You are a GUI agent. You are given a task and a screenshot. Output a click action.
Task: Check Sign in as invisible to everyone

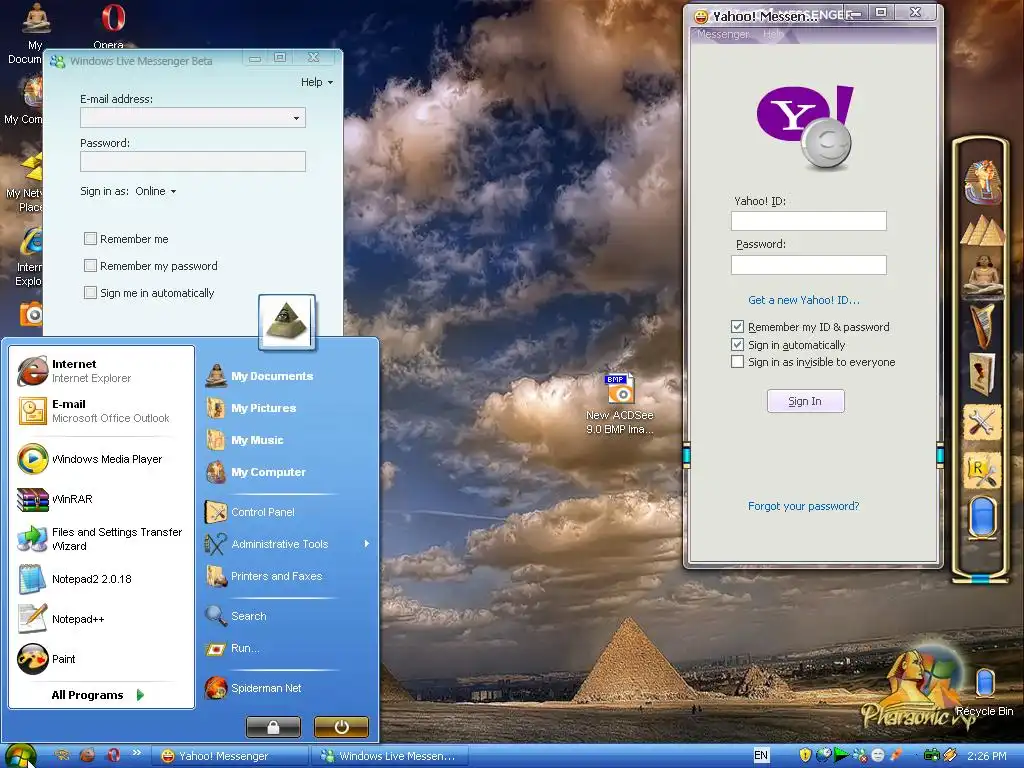coord(737,362)
